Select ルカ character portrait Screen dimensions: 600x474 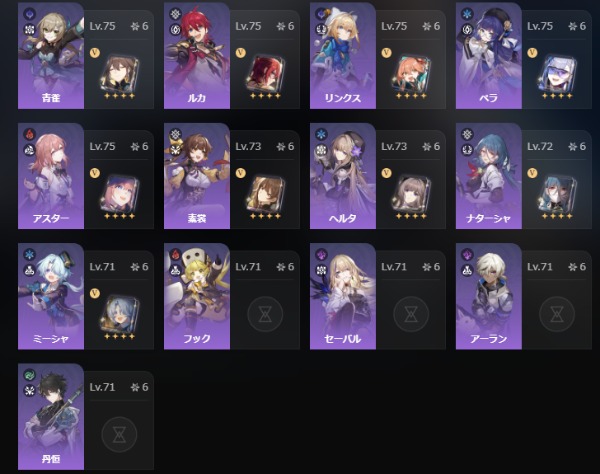pos(197,56)
